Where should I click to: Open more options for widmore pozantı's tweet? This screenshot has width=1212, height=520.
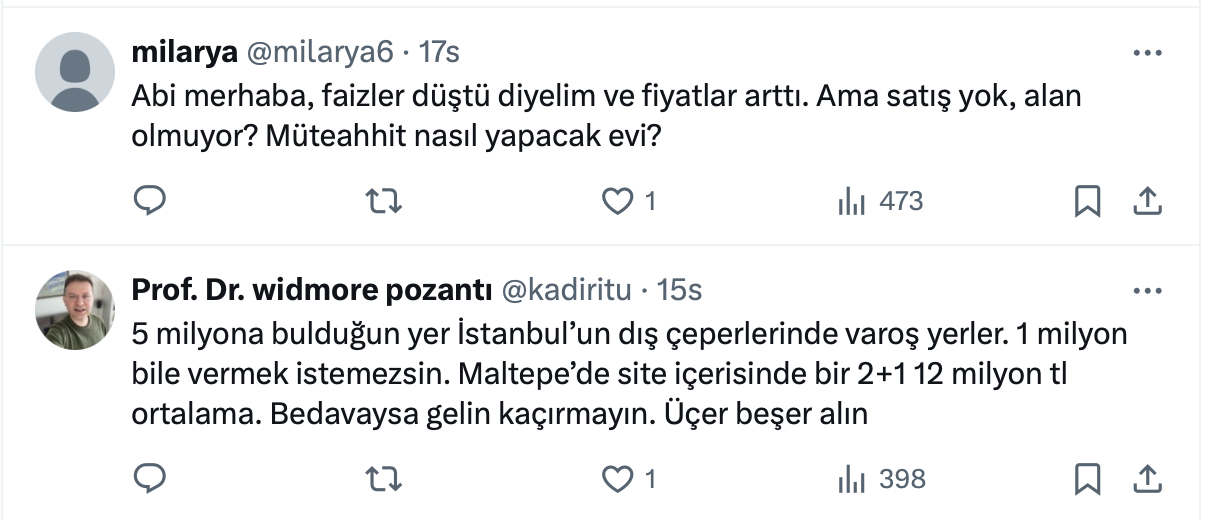coord(1146,290)
